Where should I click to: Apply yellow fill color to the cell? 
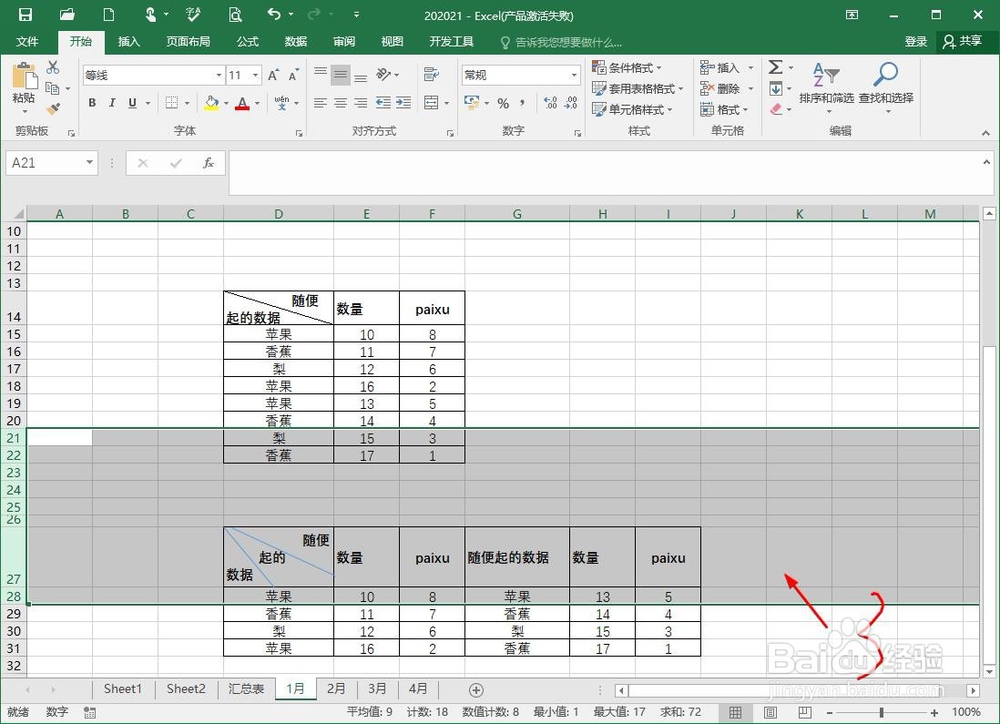(x=212, y=103)
